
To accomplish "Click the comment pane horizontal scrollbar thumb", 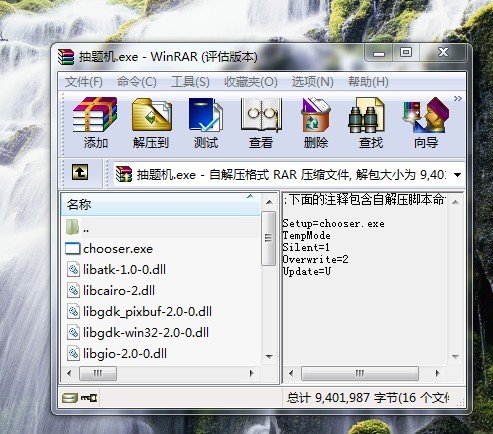I will [x=360, y=373].
